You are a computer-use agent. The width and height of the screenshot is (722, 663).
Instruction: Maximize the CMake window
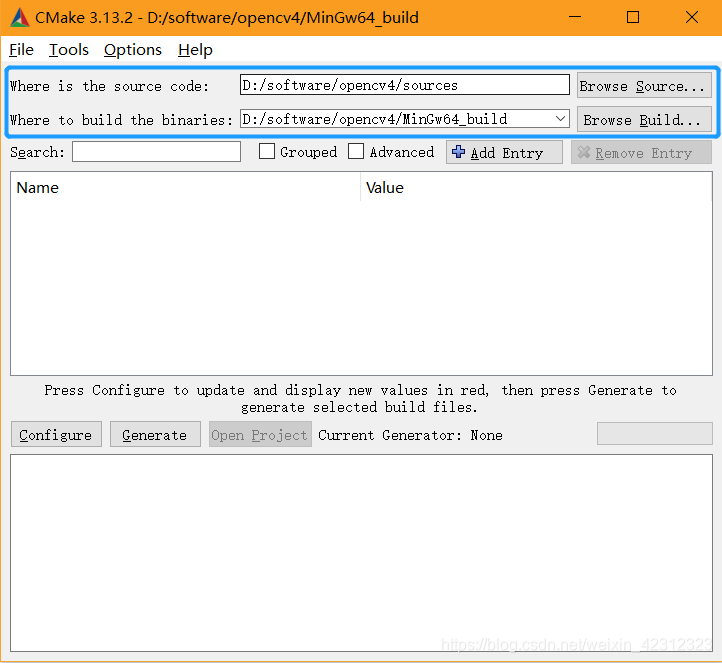[x=633, y=17]
